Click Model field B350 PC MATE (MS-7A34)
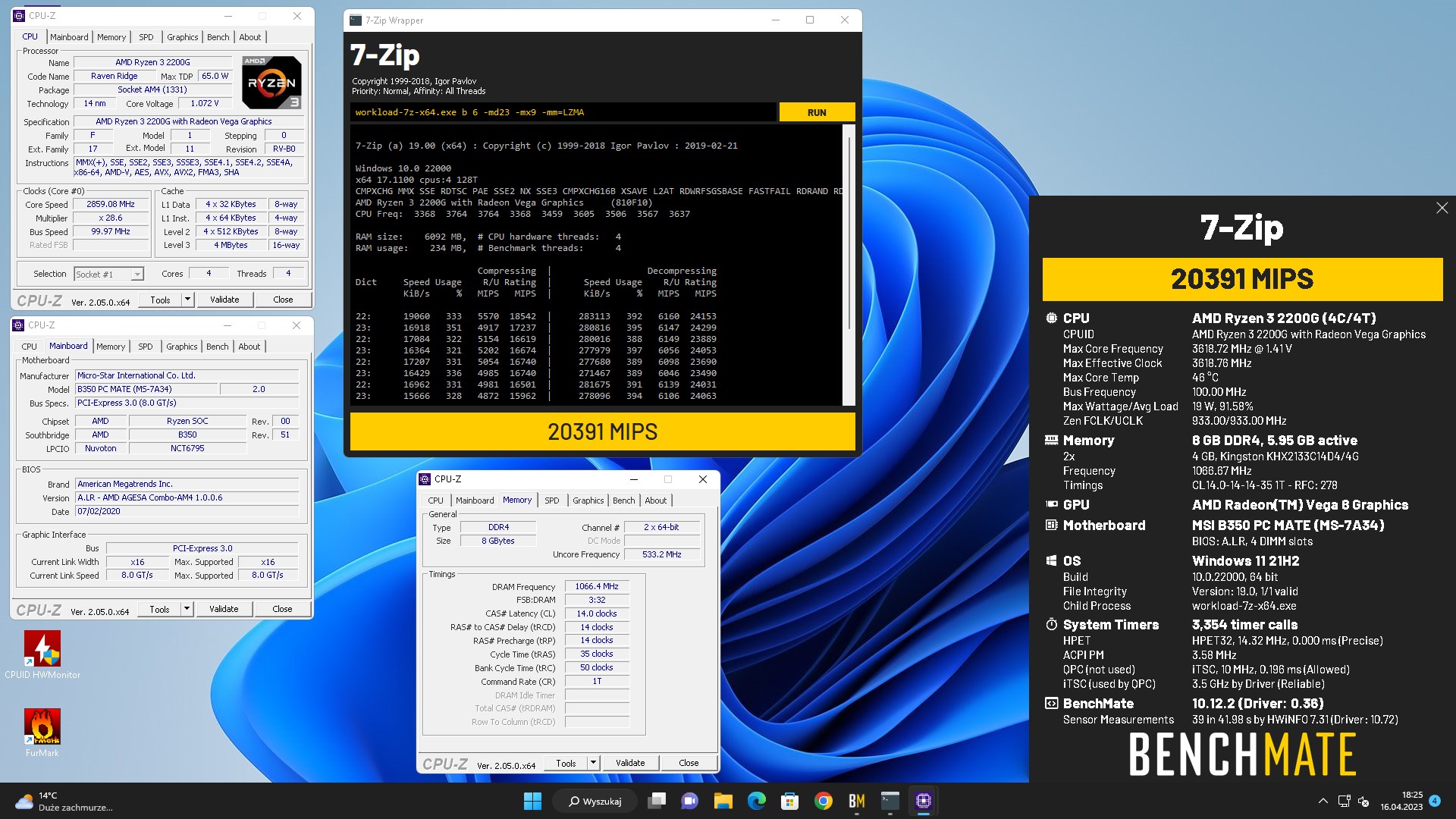The image size is (1456, 819). [x=146, y=389]
